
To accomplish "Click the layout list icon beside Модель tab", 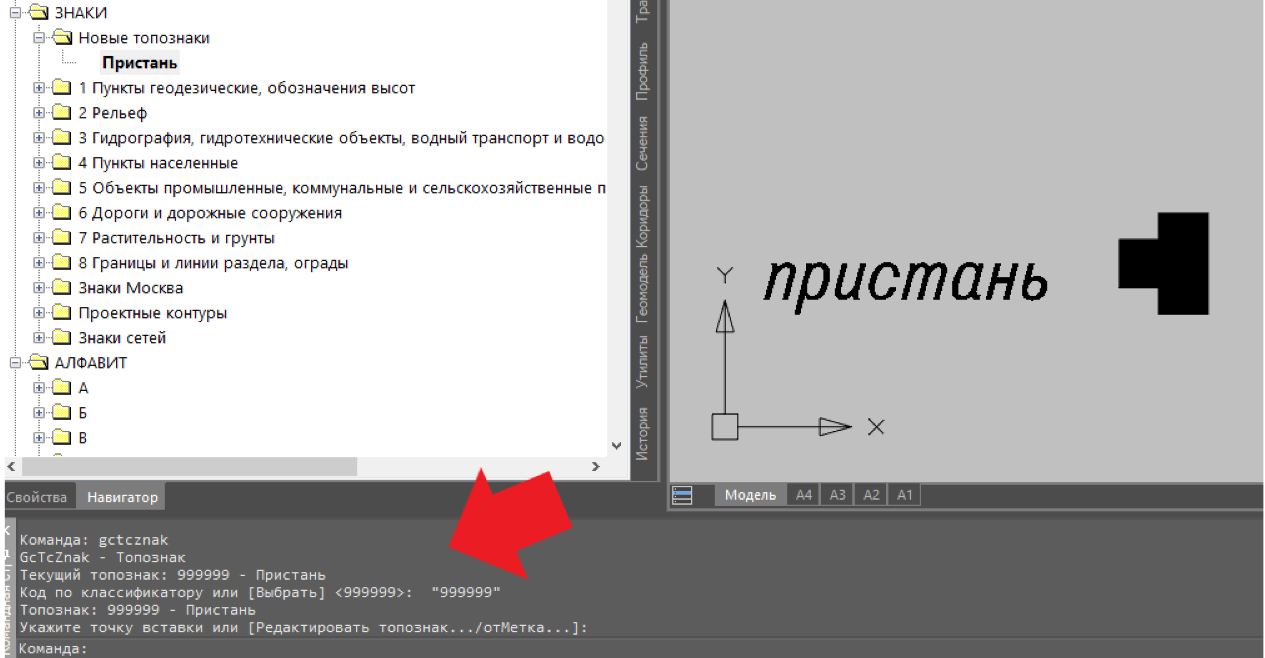I will [682, 495].
